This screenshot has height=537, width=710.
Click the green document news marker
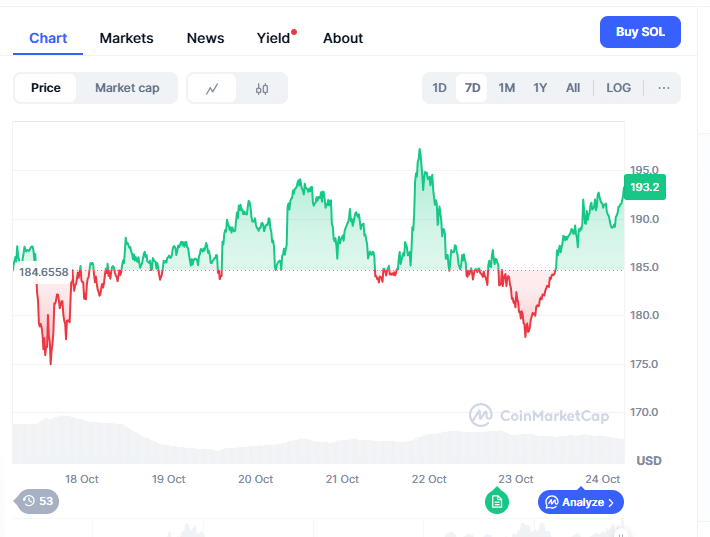(x=497, y=501)
